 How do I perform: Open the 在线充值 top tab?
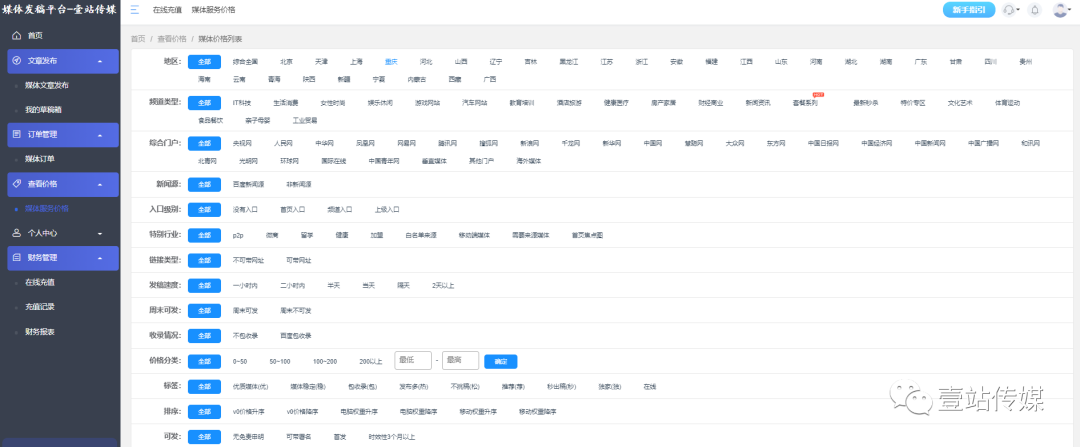167,10
